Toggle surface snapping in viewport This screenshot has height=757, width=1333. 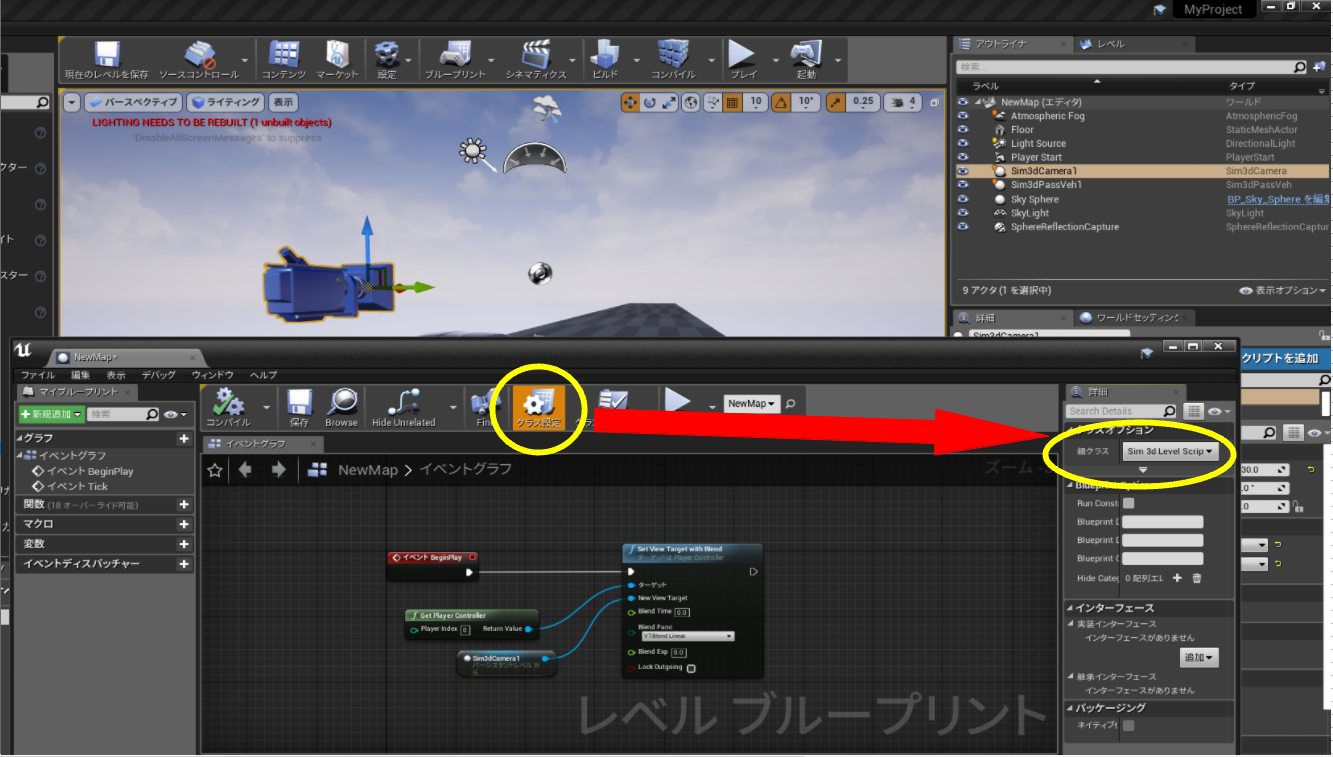[713, 102]
